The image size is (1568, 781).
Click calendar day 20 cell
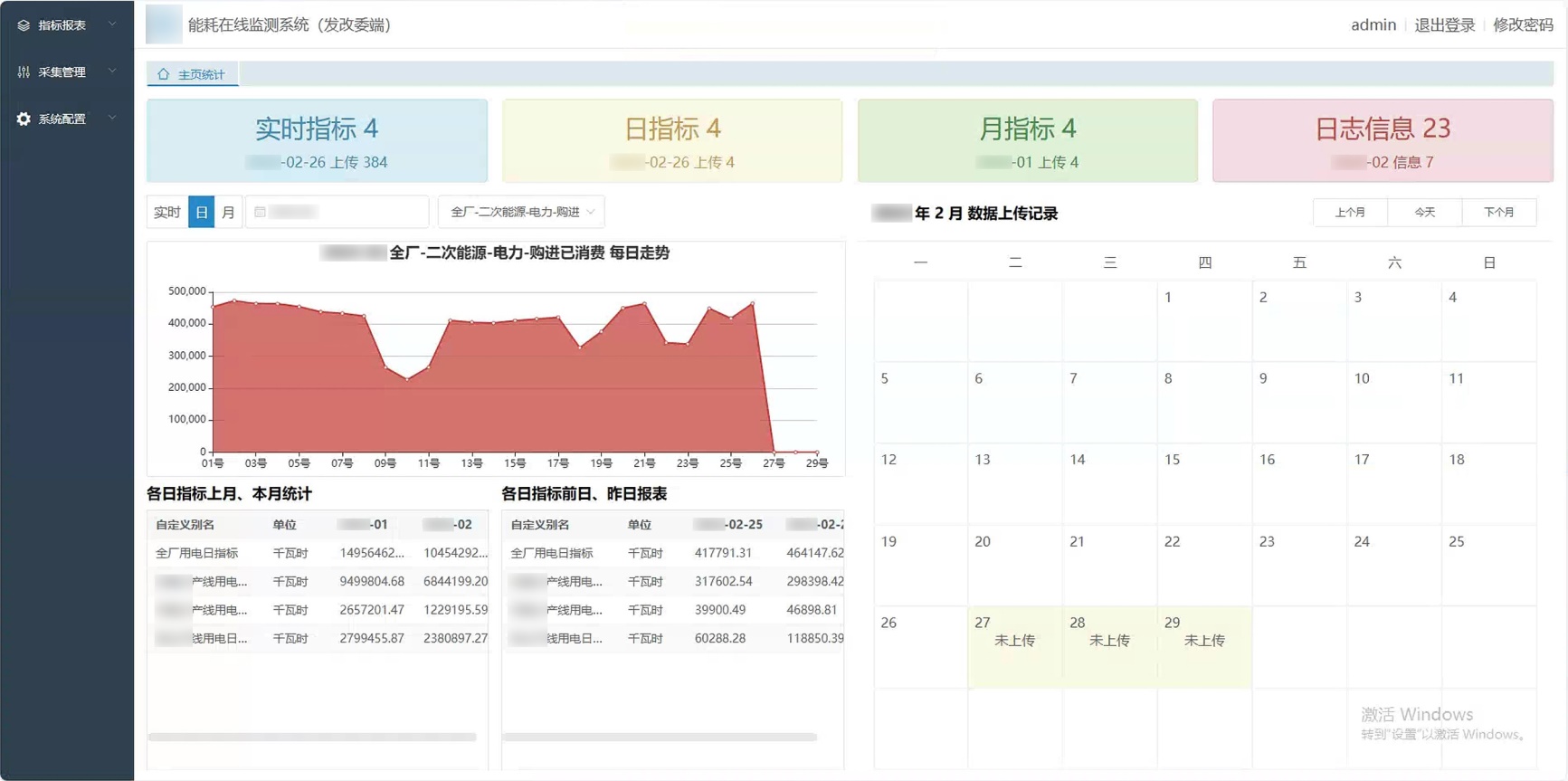1015,565
